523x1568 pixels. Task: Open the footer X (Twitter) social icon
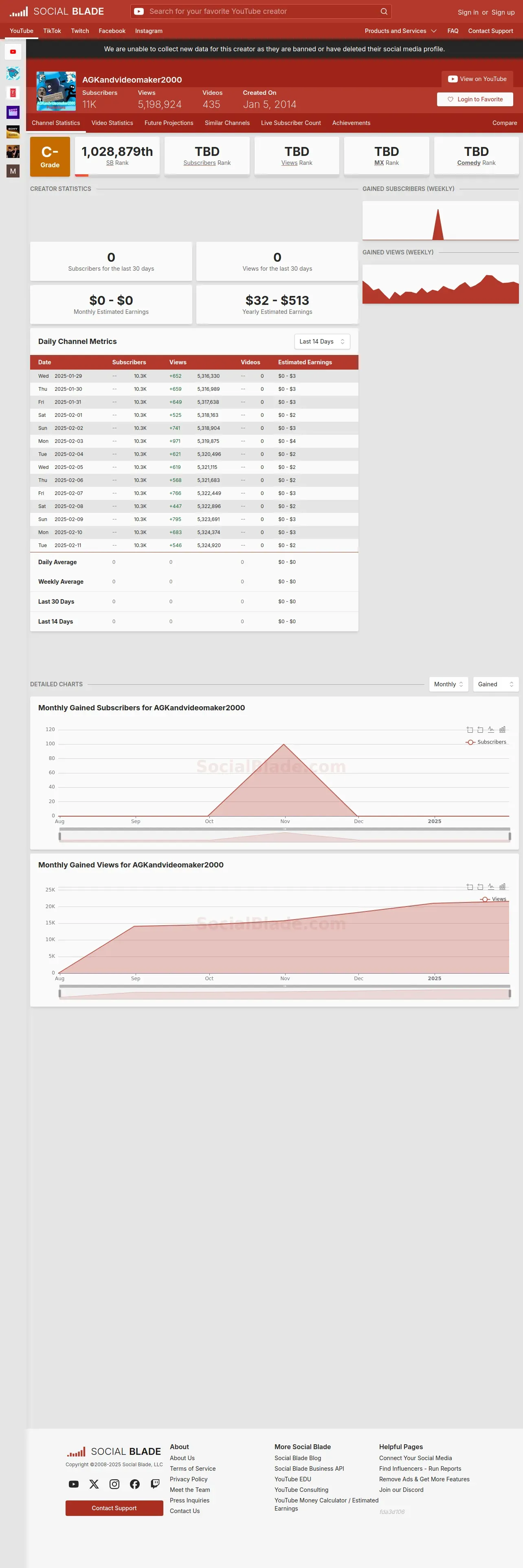(94, 1484)
